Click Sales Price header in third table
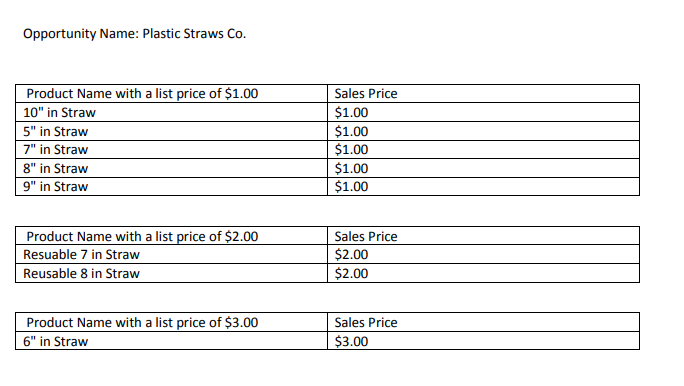This screenshot has height=386, width=684. [484, 322]
